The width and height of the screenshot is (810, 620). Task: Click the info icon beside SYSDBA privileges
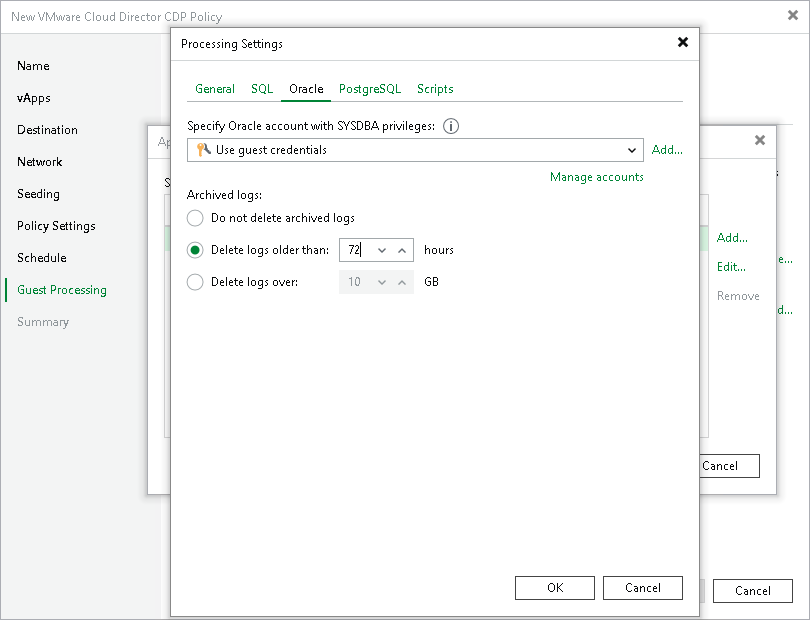450,126
